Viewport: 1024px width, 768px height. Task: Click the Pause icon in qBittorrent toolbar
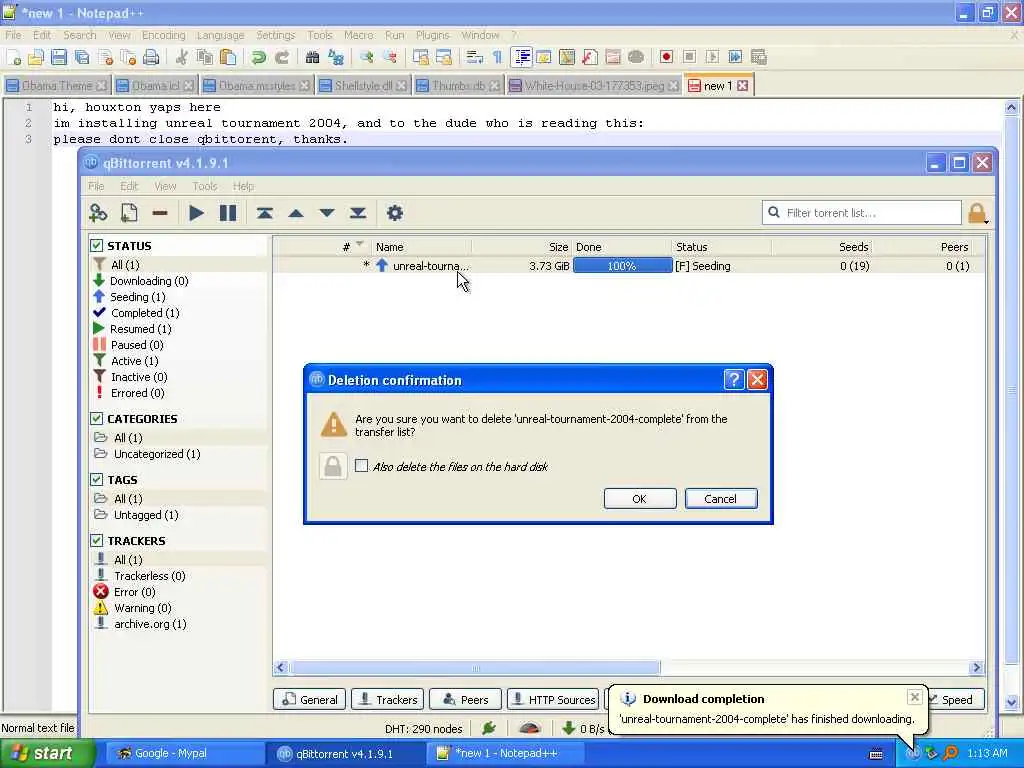pyautogui.click(x=228, y=213)
